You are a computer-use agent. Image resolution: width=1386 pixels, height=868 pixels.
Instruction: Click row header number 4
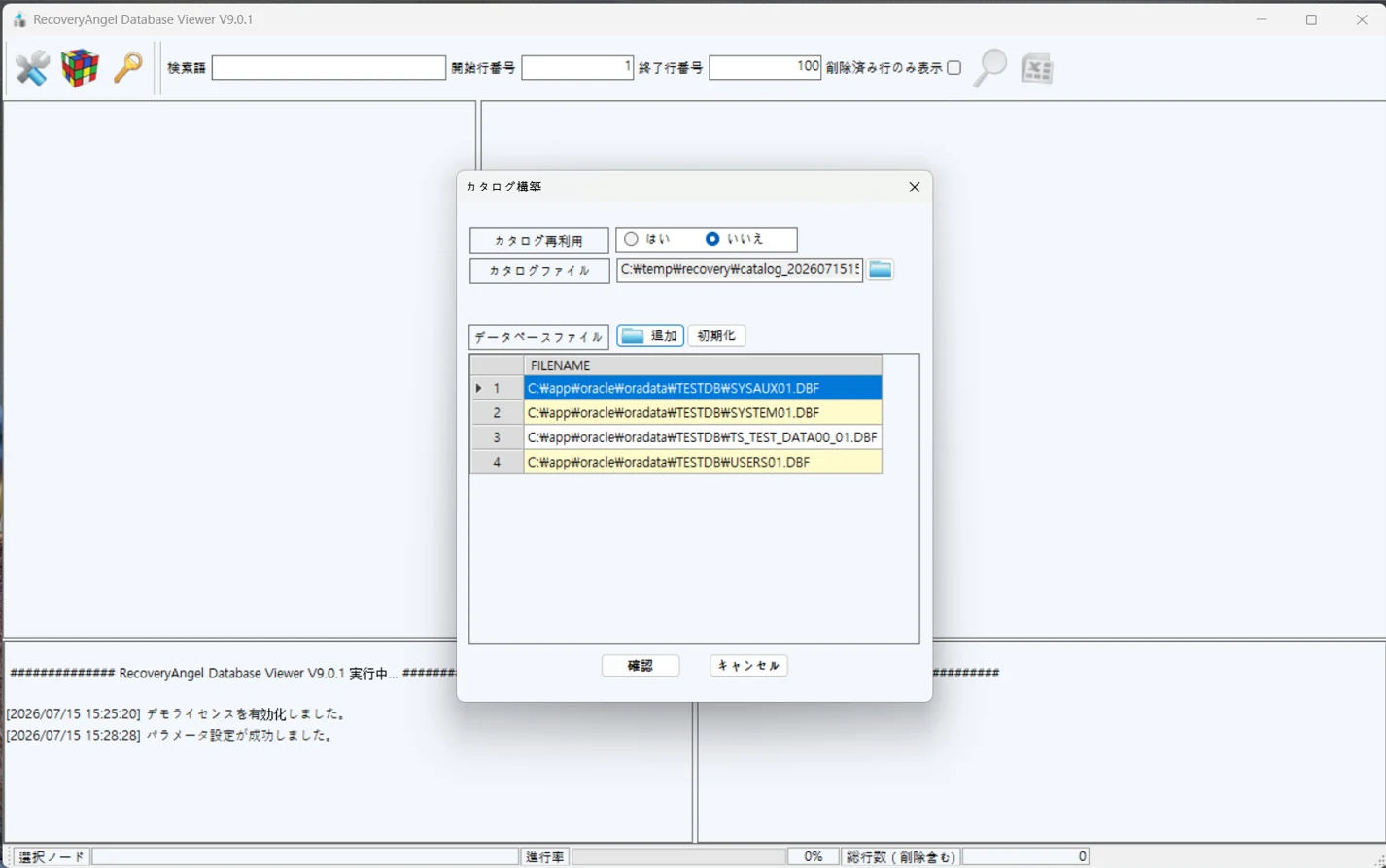(497, 462)
